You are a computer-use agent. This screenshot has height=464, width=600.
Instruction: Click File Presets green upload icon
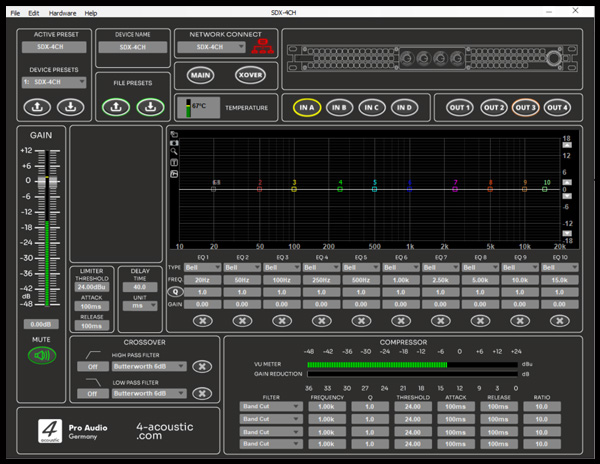[116, 105]
